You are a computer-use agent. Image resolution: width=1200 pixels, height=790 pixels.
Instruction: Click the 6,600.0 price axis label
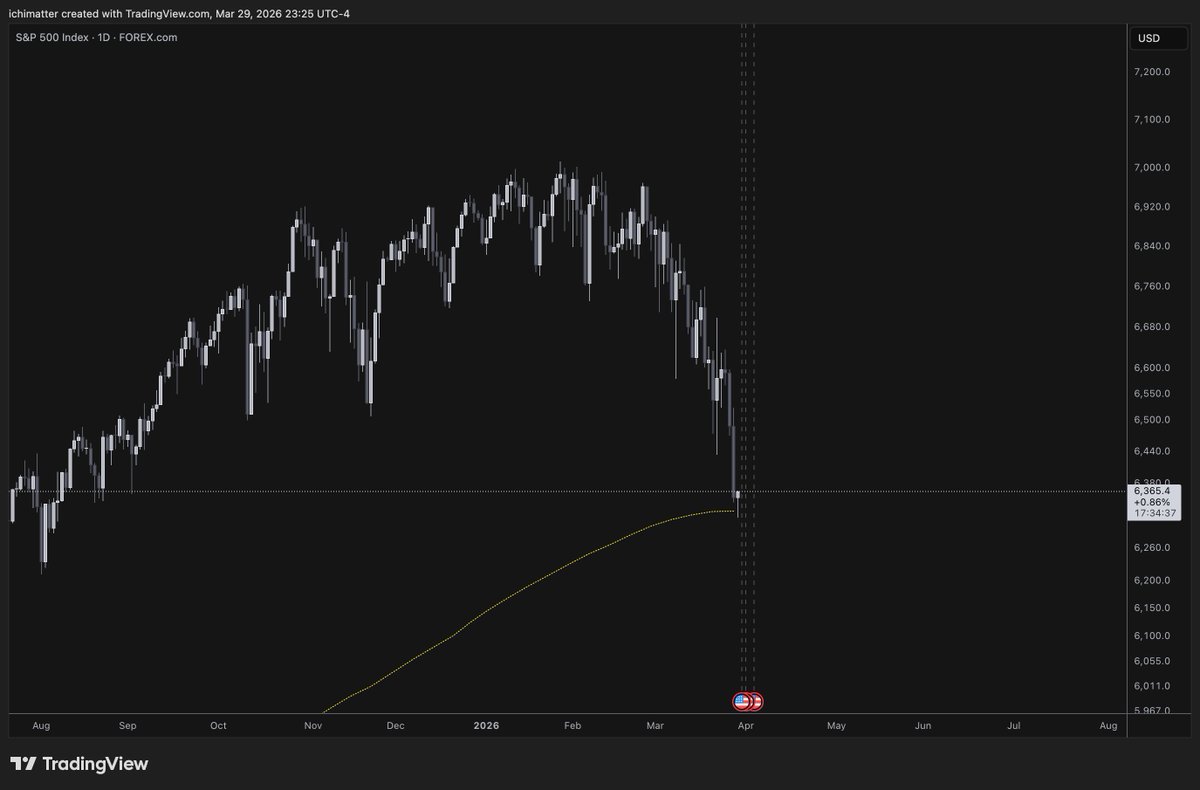[x=1153, y=367]
